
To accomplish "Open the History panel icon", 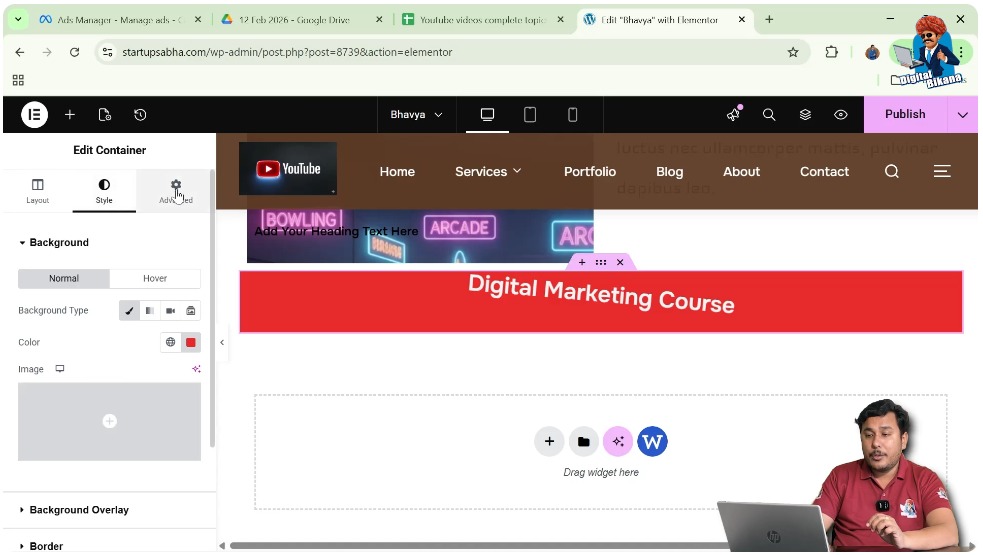I will pos(140,115).
